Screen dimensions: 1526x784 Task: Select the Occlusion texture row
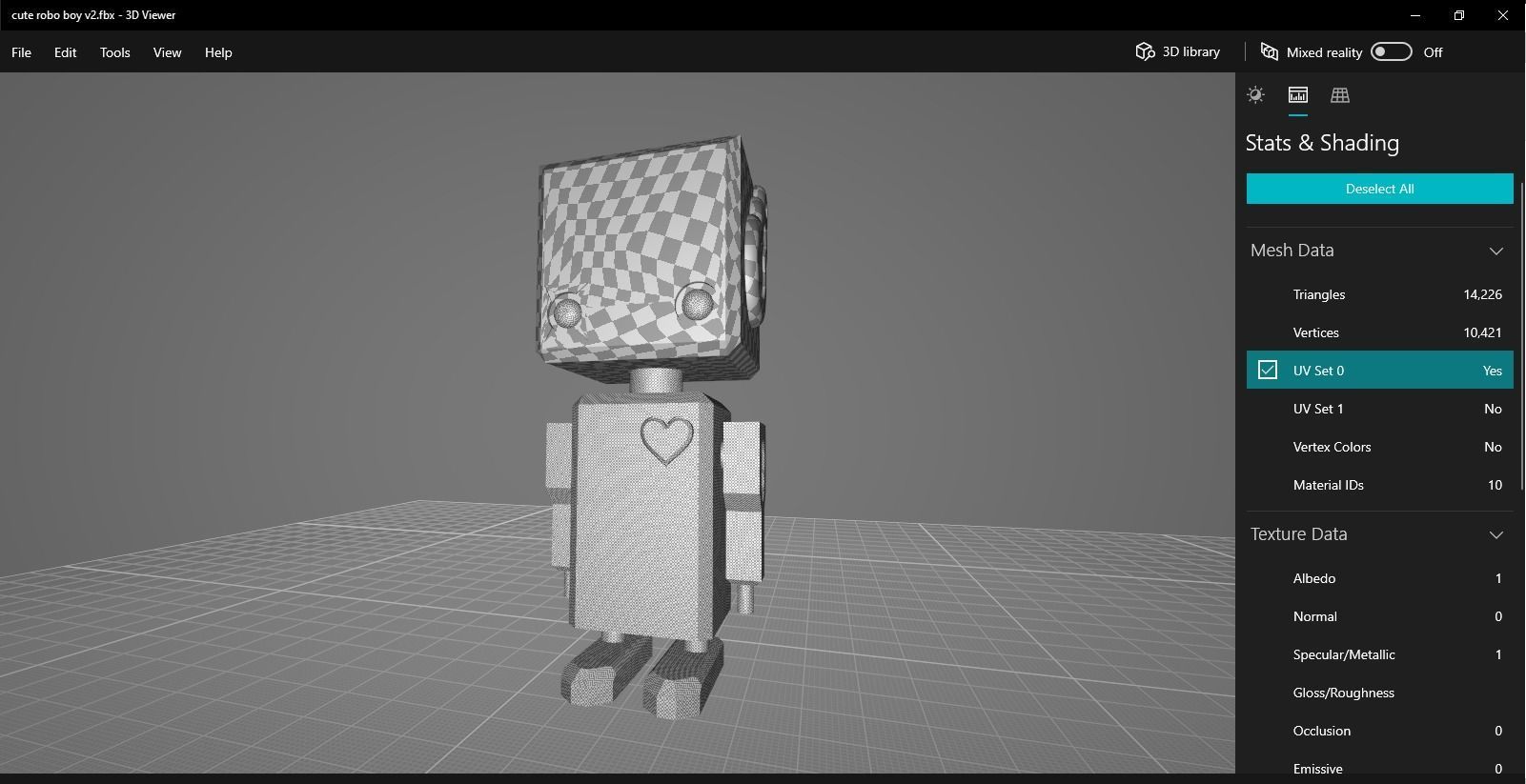pos(1379,731)
